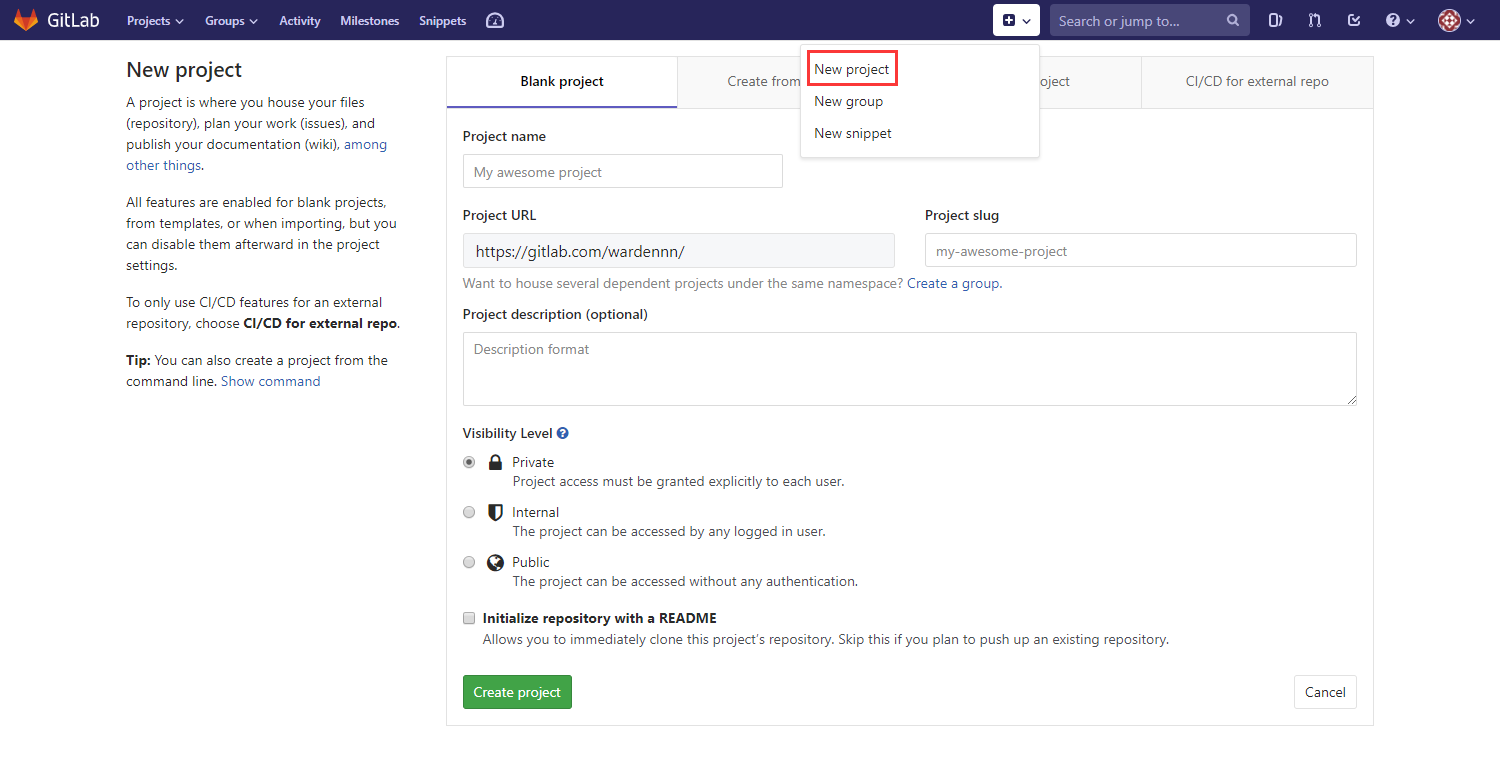This screenshot has width=1500, height=781.
Task: Click the Project URL namespace field
Action: [679, 250]
